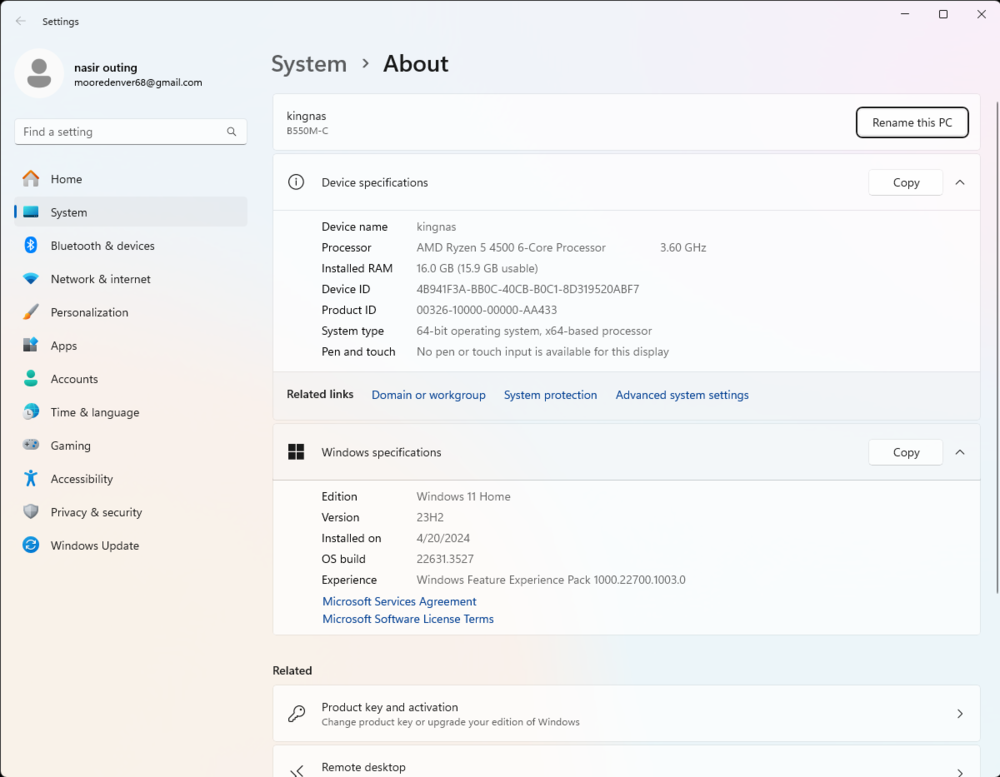The height and width of the screenshot is (777, 1000).
Task: Open Bluetooth & devices settings
Action: 102,245
